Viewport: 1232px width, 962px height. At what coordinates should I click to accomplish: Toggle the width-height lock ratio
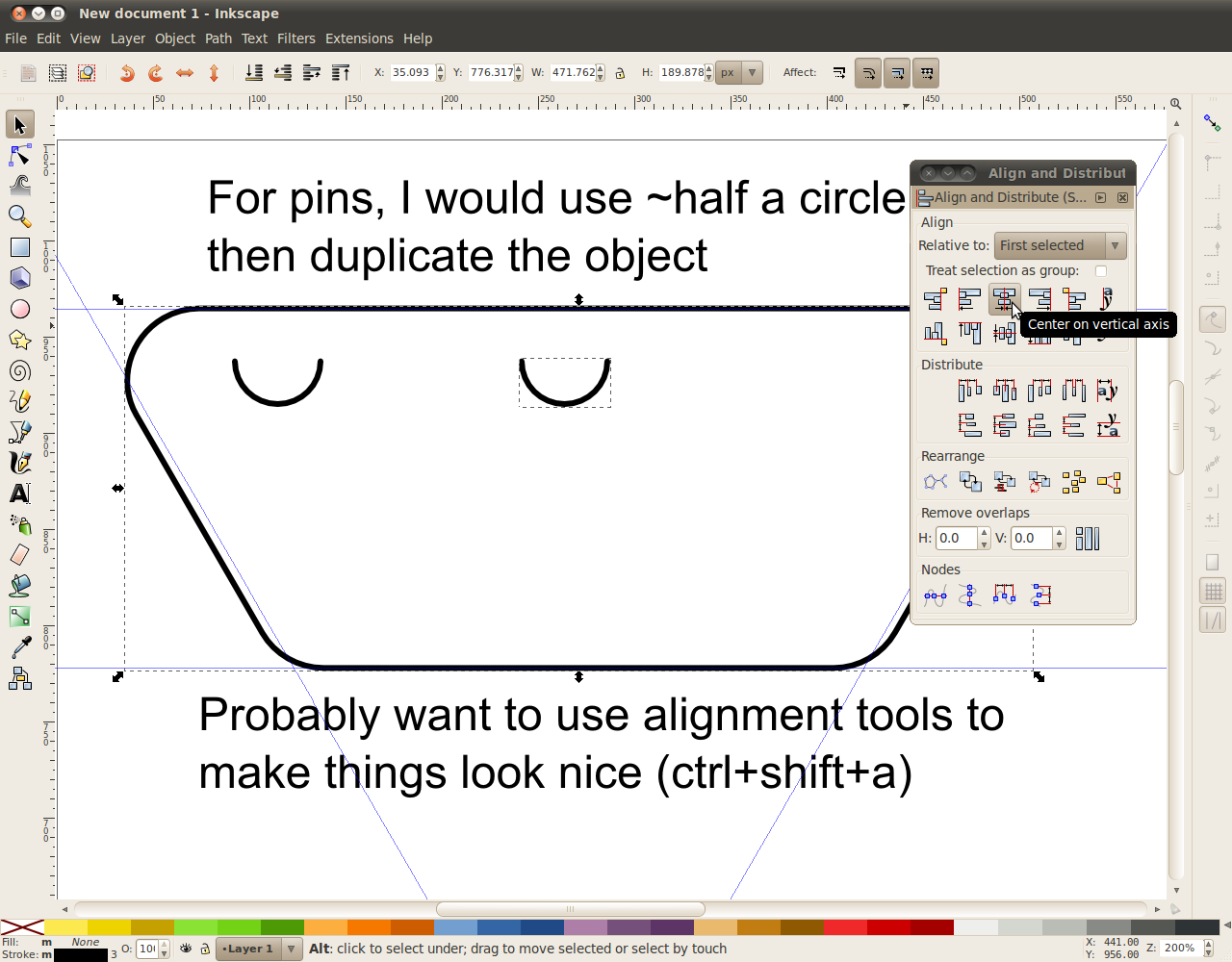tap(620, 73)
